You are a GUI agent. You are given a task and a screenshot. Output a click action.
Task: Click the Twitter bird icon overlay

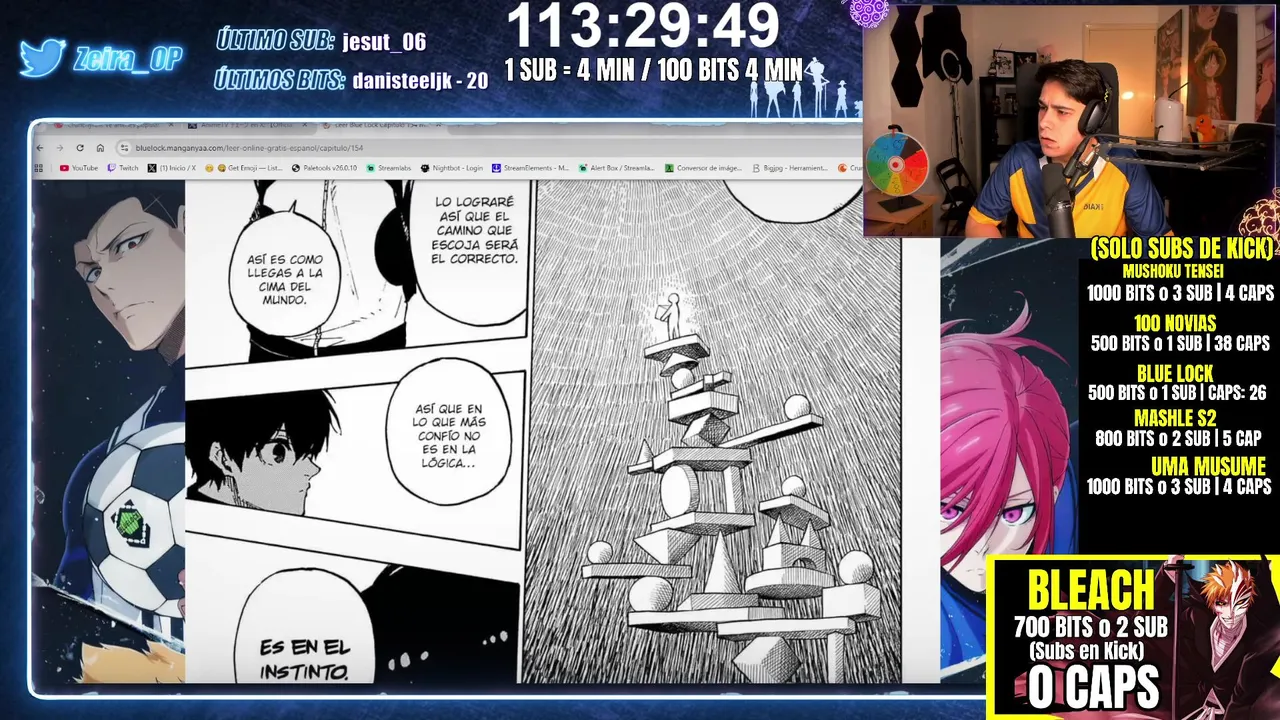[x=42, y=58]
